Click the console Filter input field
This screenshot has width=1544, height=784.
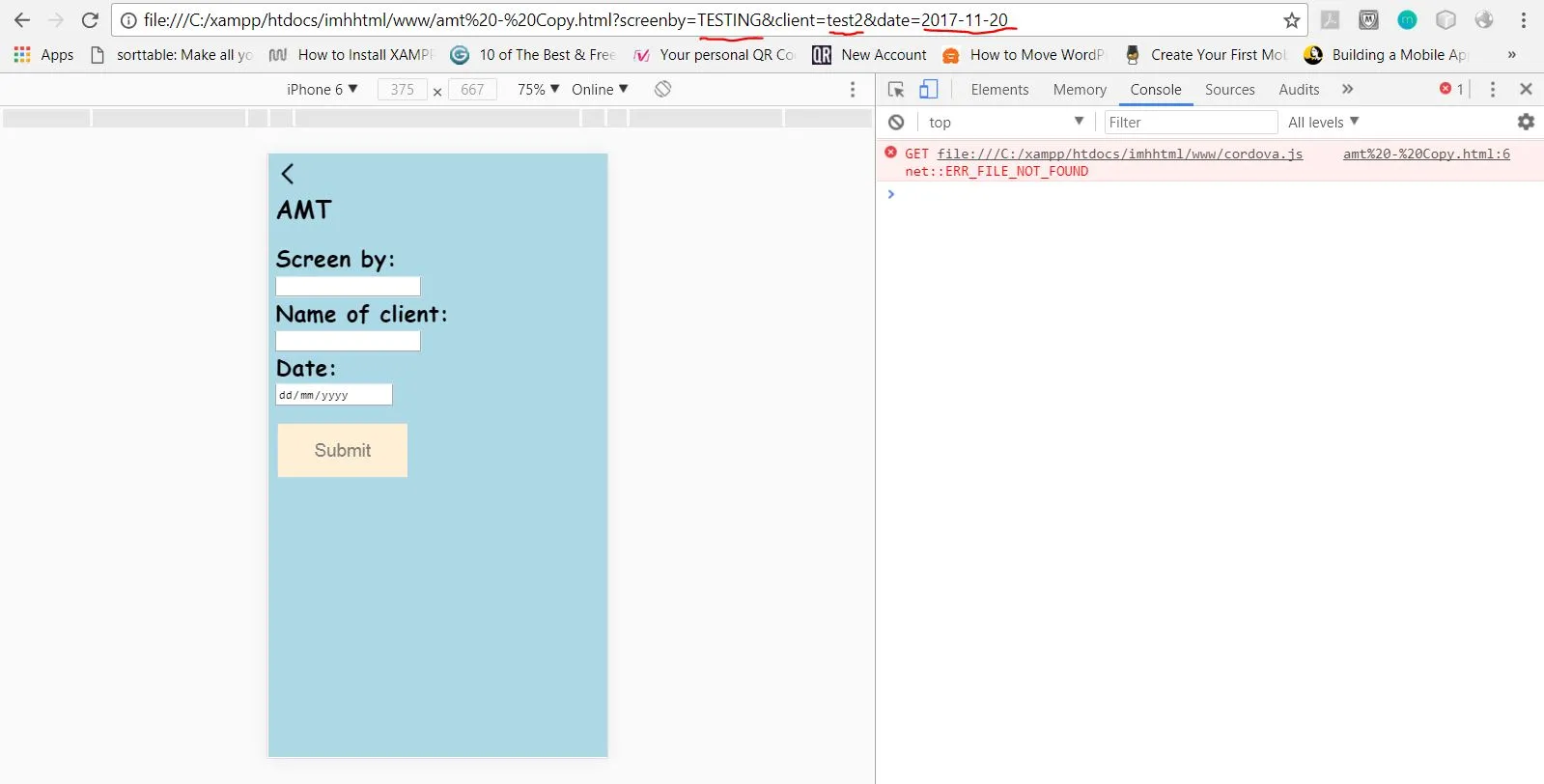[x=1191, y=122]
